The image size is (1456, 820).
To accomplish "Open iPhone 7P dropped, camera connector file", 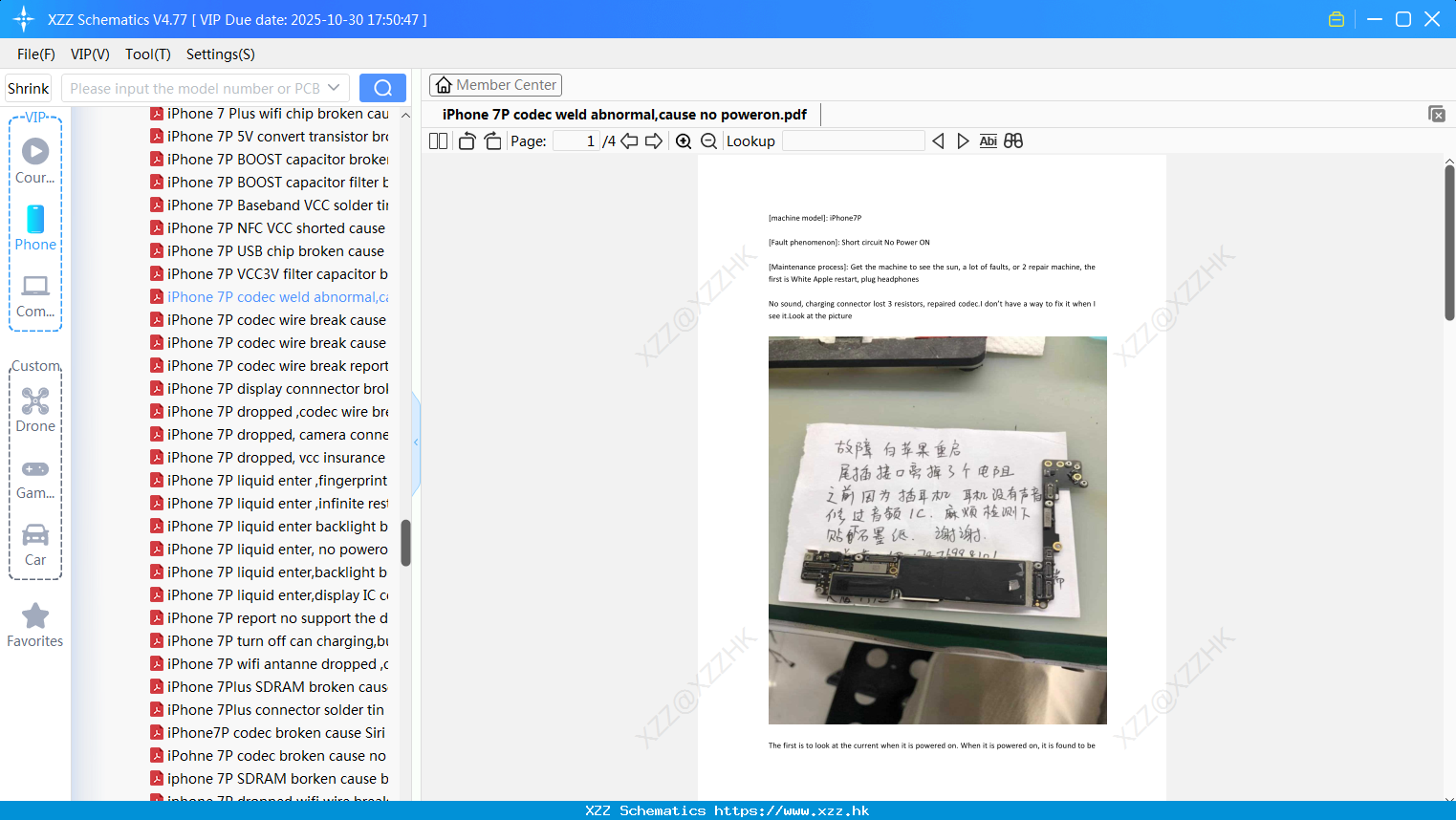I will [x=271, y=435].
